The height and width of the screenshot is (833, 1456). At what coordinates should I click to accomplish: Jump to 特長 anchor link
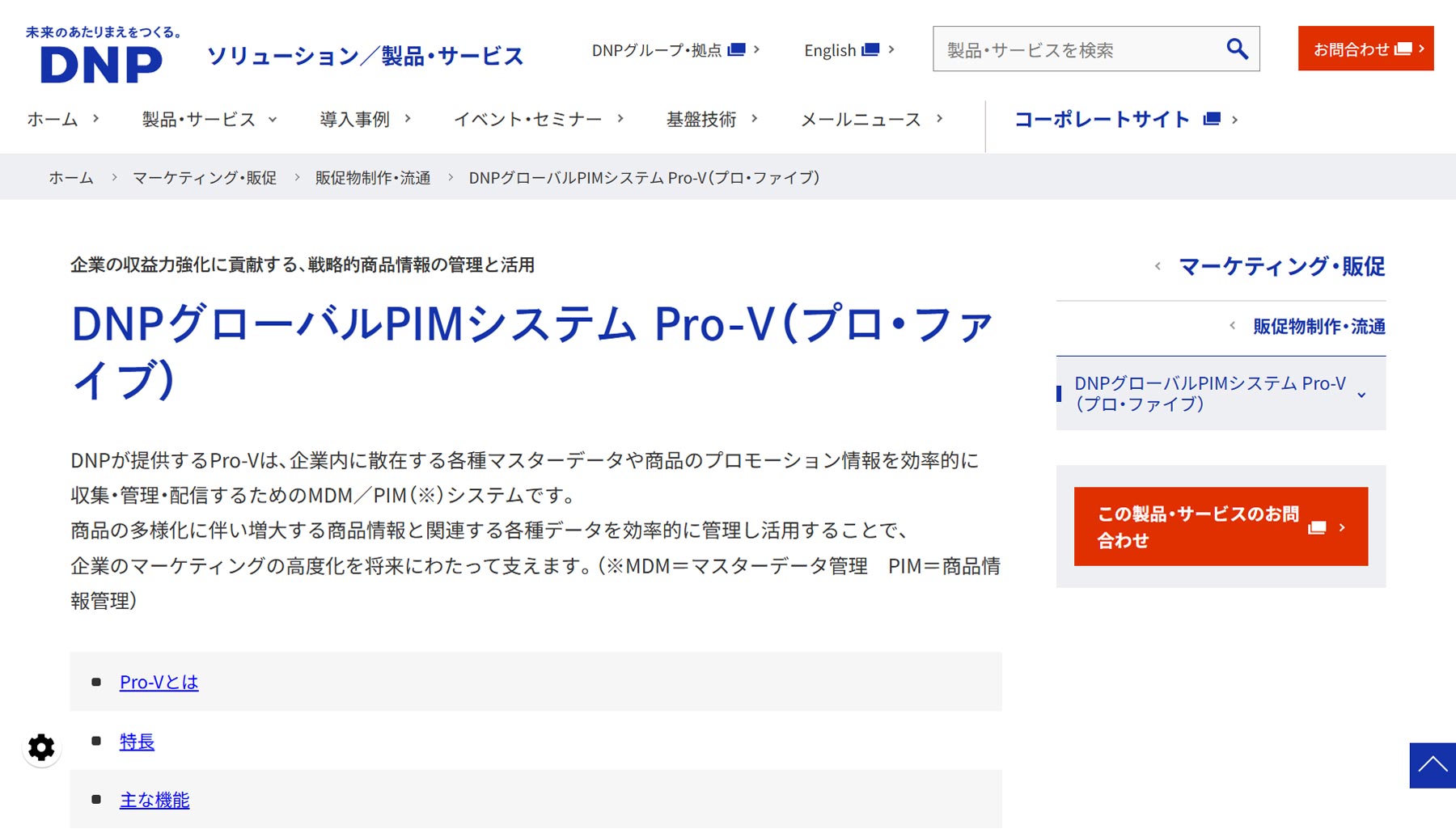pyautogui.click(x=137, y=742)
